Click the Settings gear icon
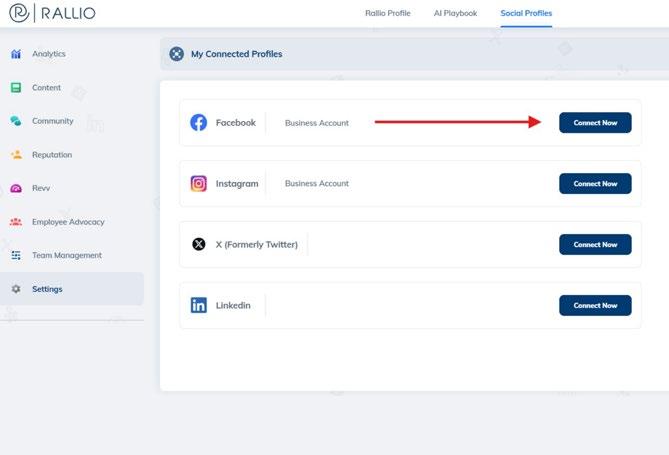 16,289
